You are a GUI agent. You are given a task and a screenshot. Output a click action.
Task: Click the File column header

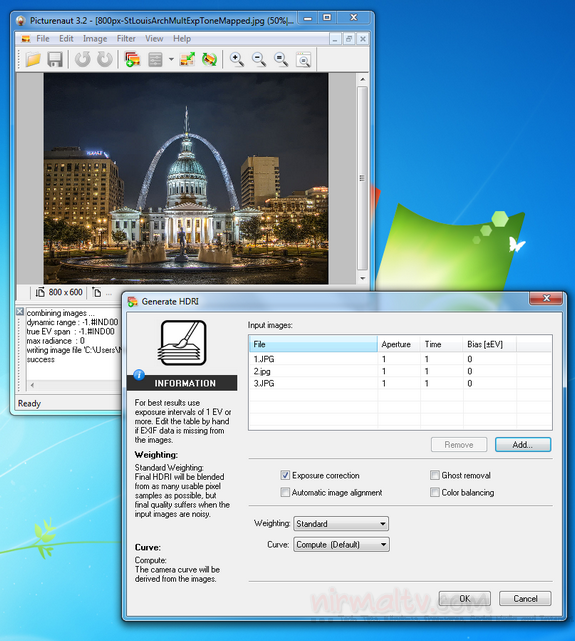pos(313,344)
